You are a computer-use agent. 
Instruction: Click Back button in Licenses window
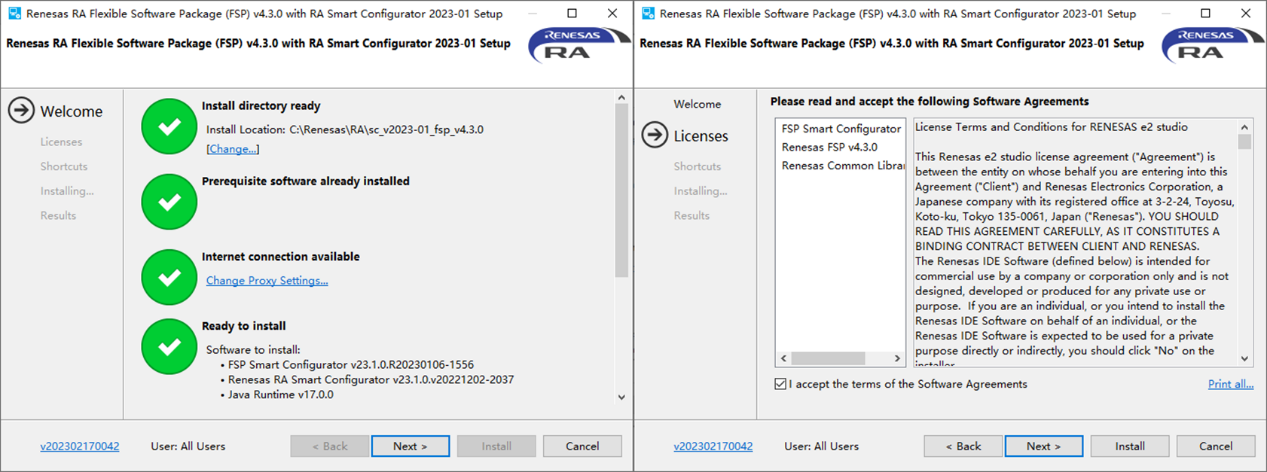click(963, 446)
